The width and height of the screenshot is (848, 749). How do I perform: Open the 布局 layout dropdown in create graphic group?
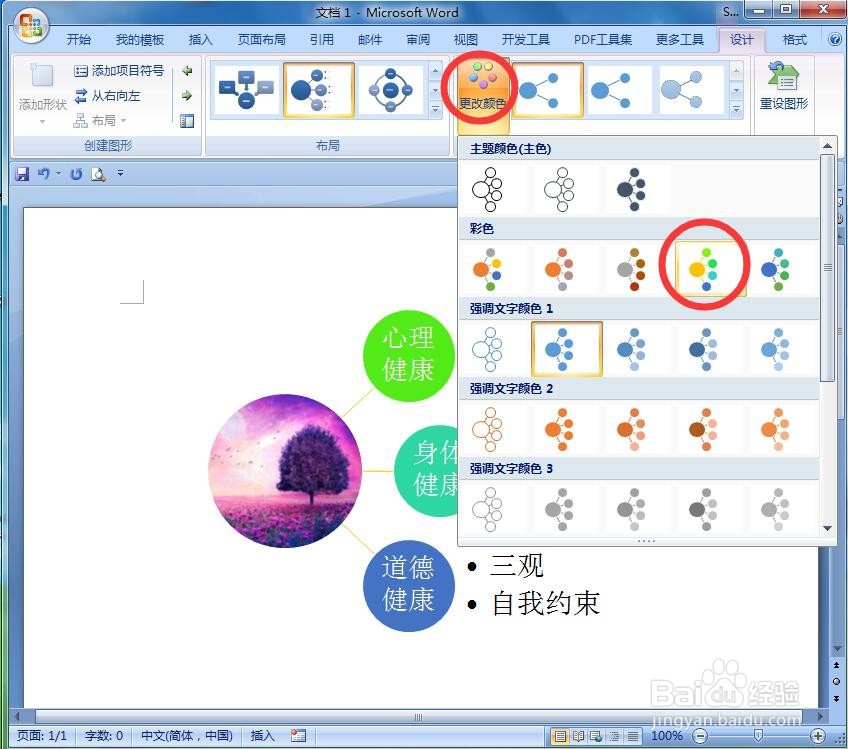pos(100,120)
